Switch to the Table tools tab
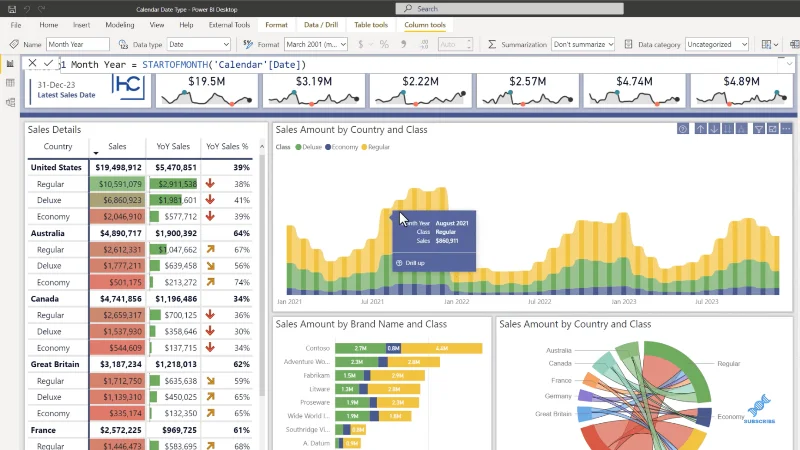This screenshot has width=800, height=450. point(371,24)
